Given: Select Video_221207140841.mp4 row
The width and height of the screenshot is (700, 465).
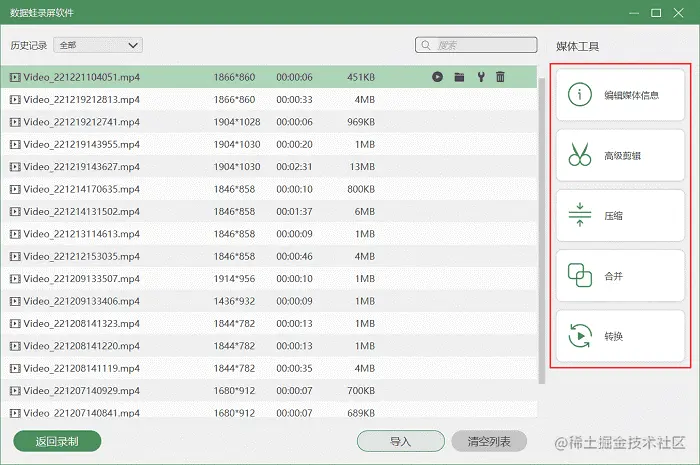Looking at the screenshot, I should [269, 411].
